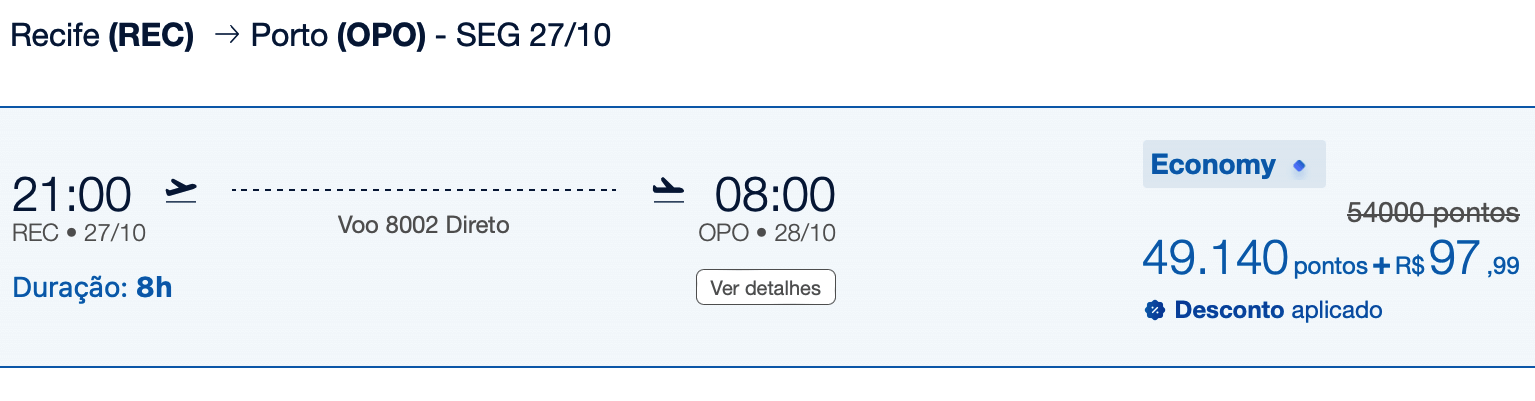
Task: Click the 08:00 arrival time
Action: pyautogui.click(x=774, y=194)
